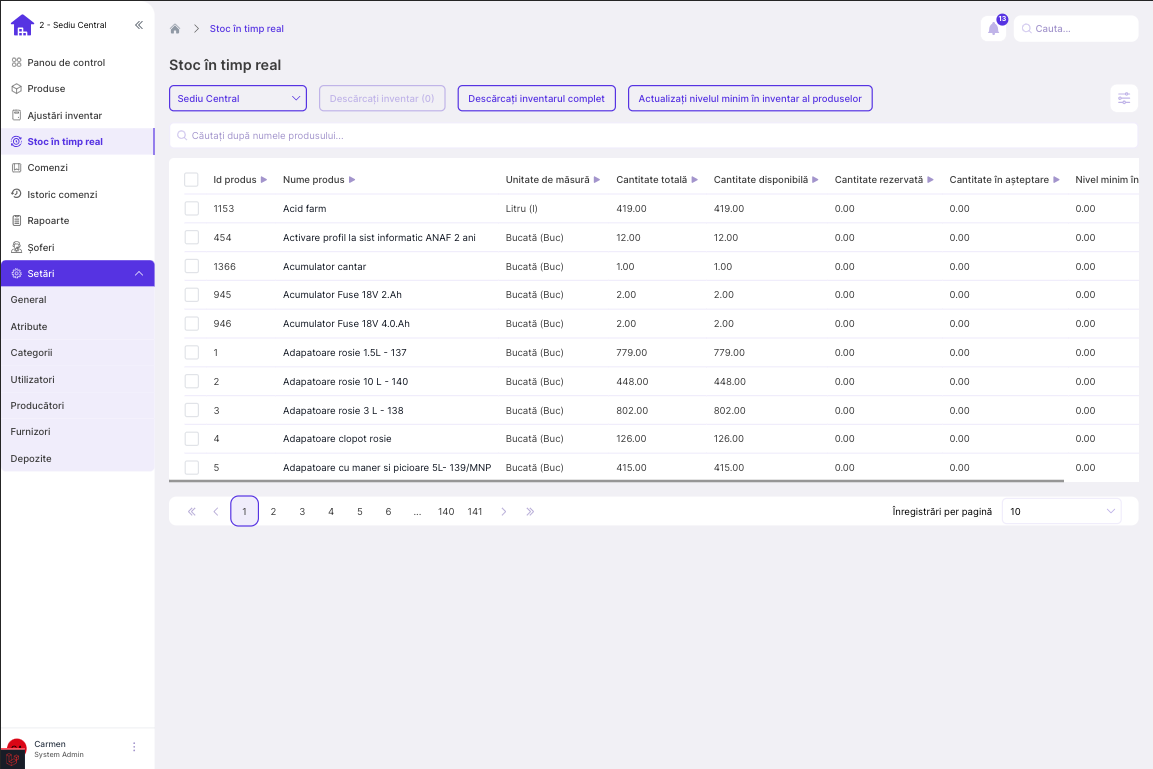Click Descărcați inventarul complet button

click(536, 99)
